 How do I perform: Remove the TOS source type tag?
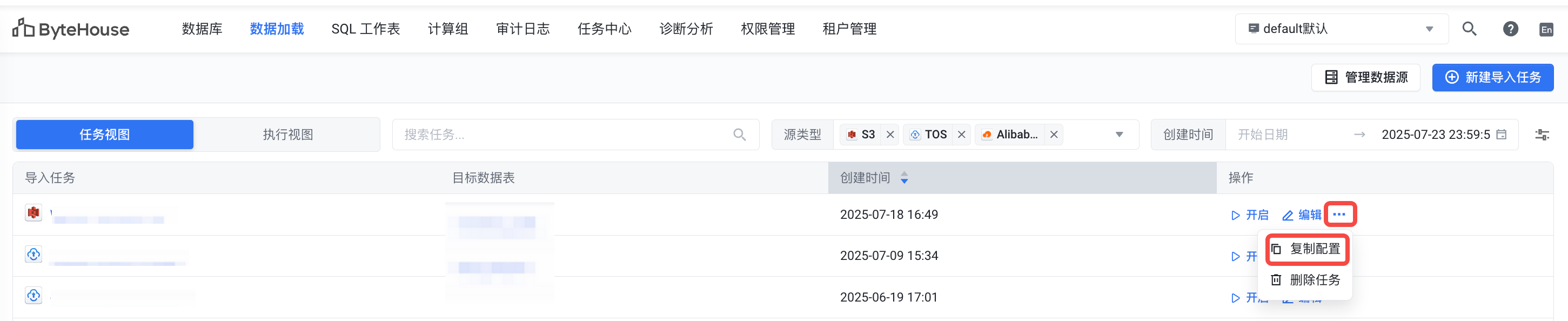pyautogui.click(x=961, y=135)
